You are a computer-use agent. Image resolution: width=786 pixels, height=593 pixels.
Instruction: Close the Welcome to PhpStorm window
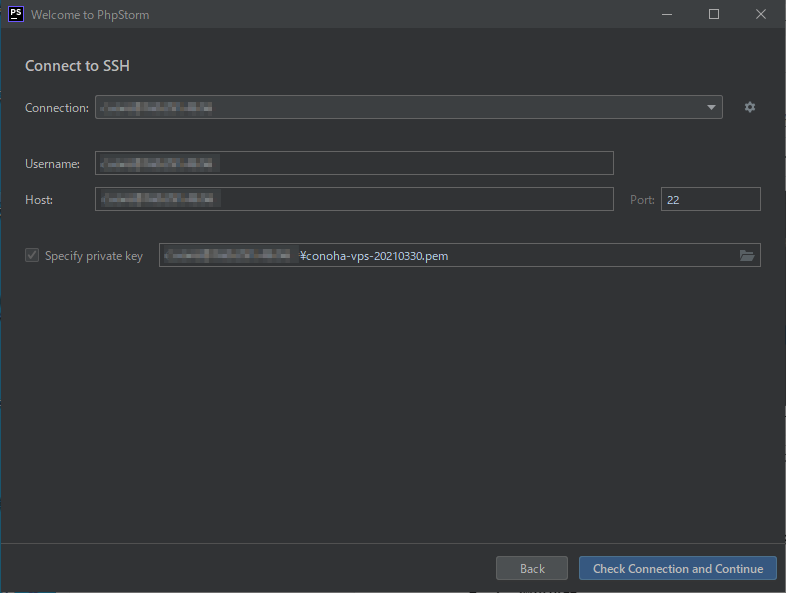pyautogui.click(x=760, y=14)
